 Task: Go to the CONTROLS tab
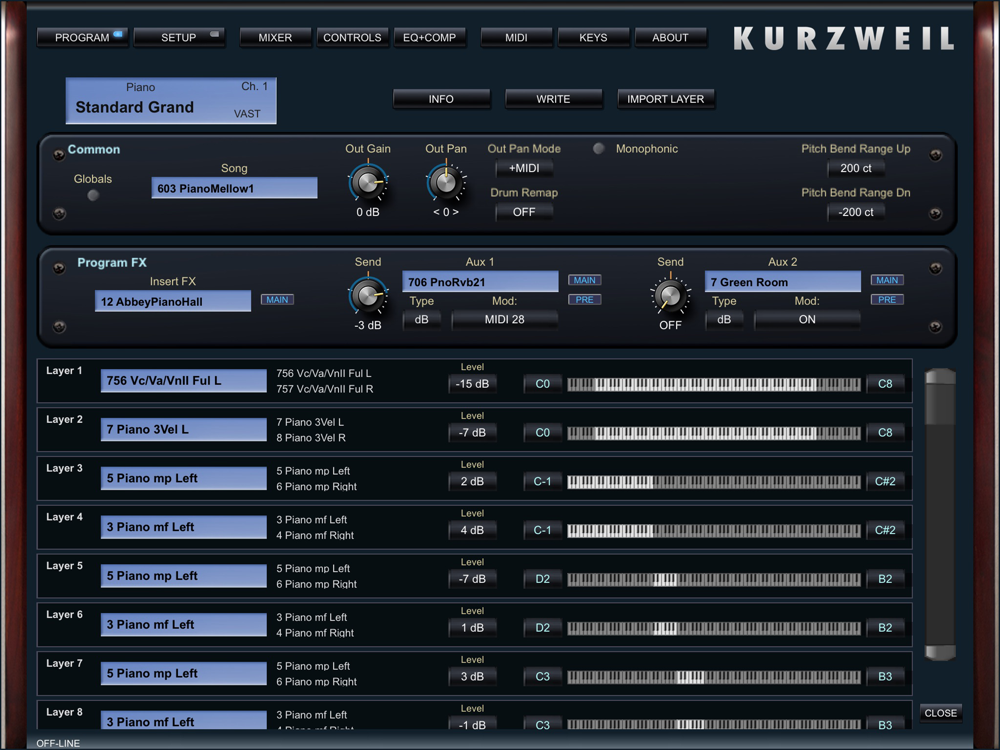(x=352, y=38)
